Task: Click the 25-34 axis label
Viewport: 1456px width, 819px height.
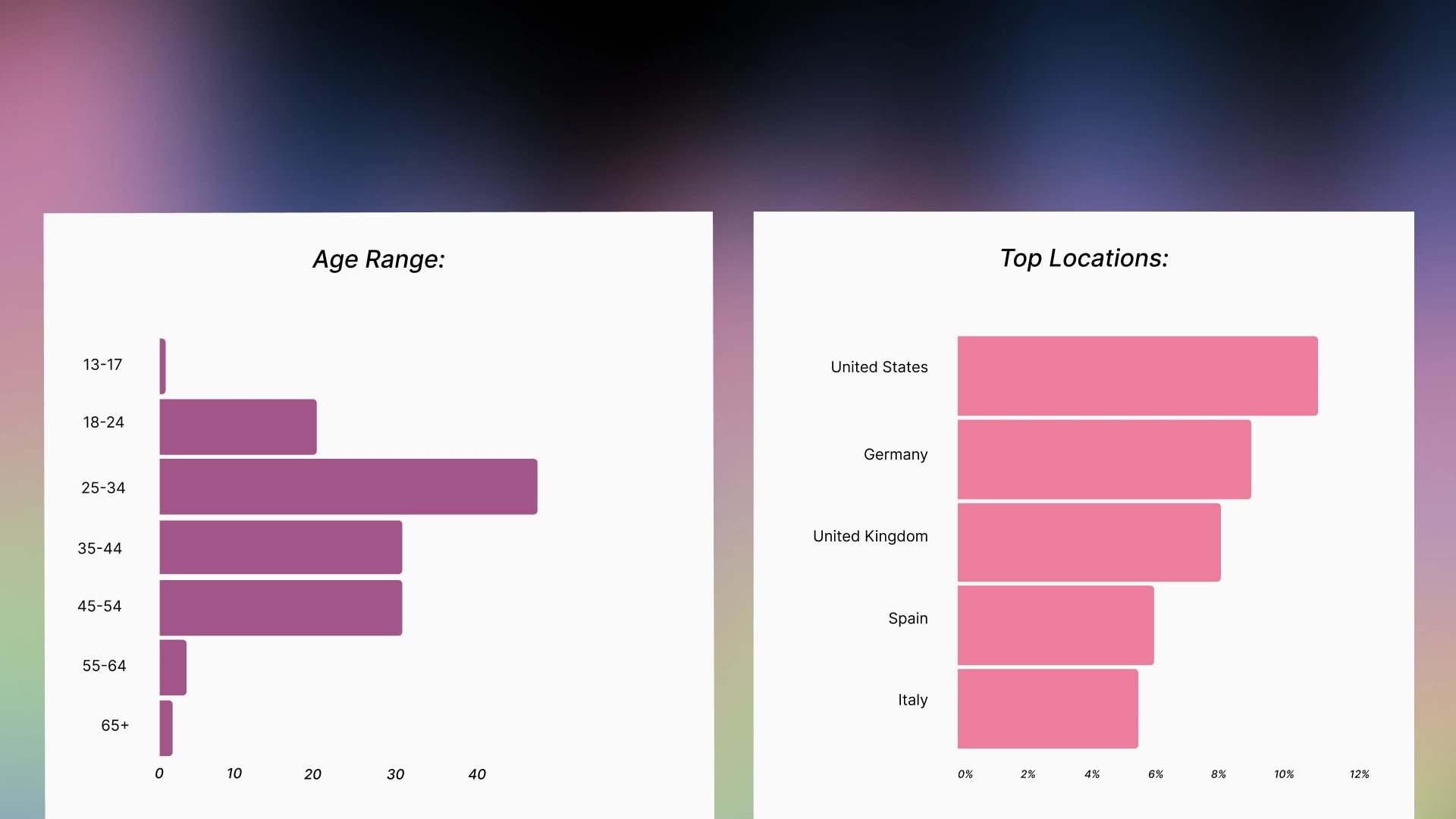Action: (103, 488)
